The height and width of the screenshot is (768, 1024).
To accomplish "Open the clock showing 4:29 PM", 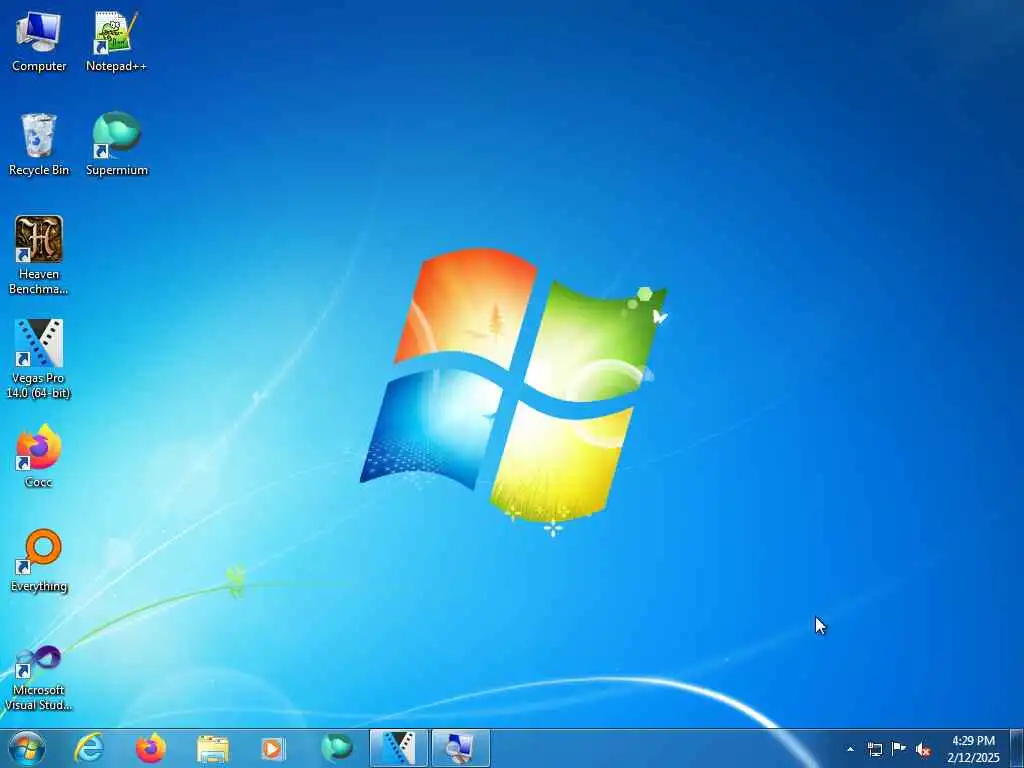I will (x=973, y=749).
